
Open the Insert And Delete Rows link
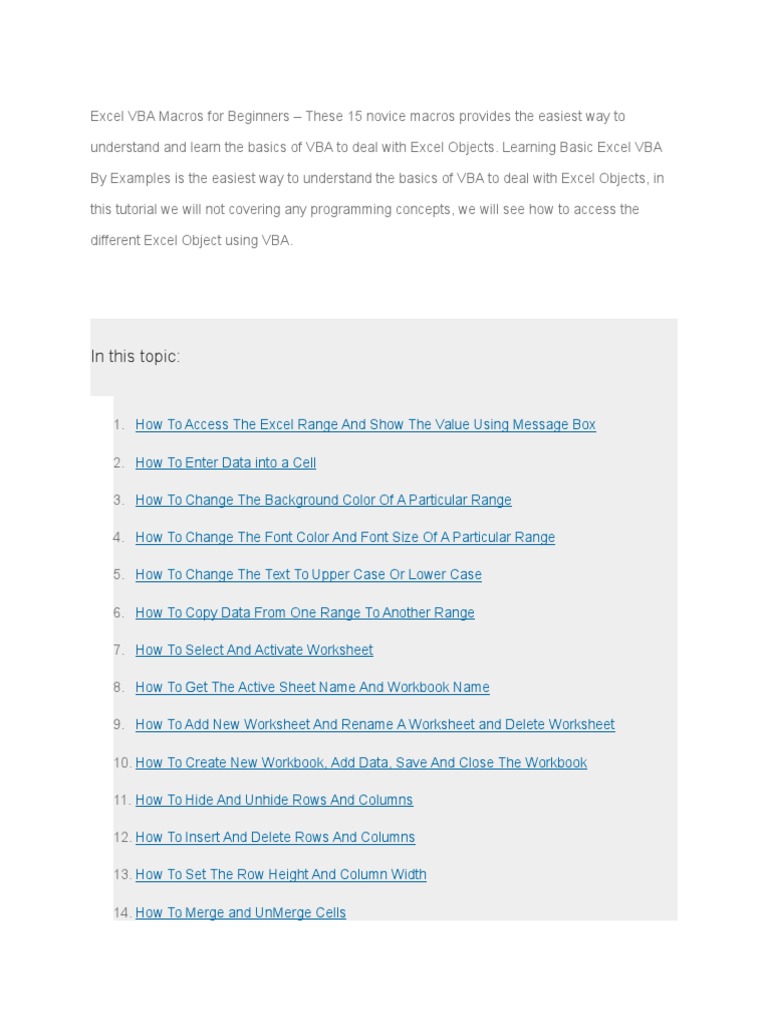point(275,838)
